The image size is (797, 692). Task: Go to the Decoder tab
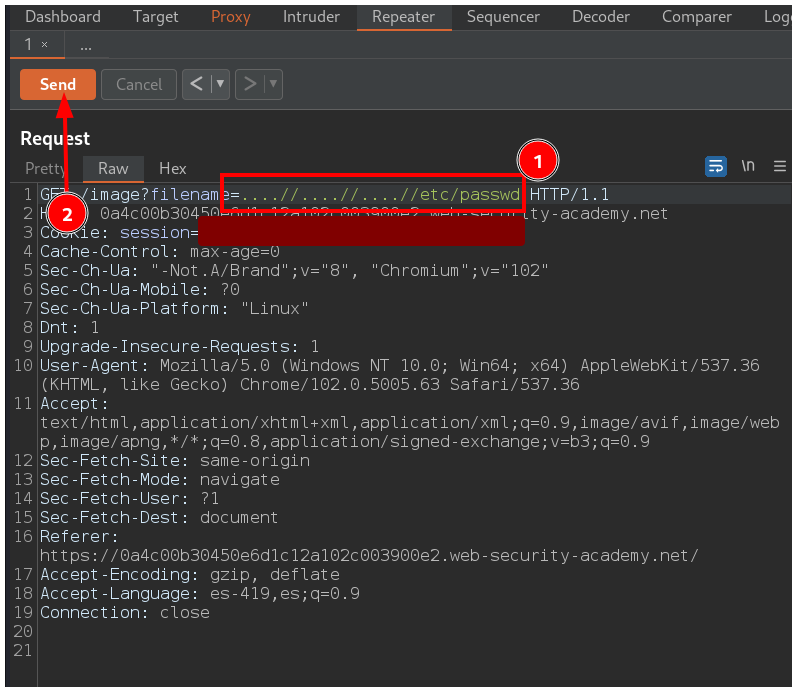pyautogui.click(x=600, y=16)
